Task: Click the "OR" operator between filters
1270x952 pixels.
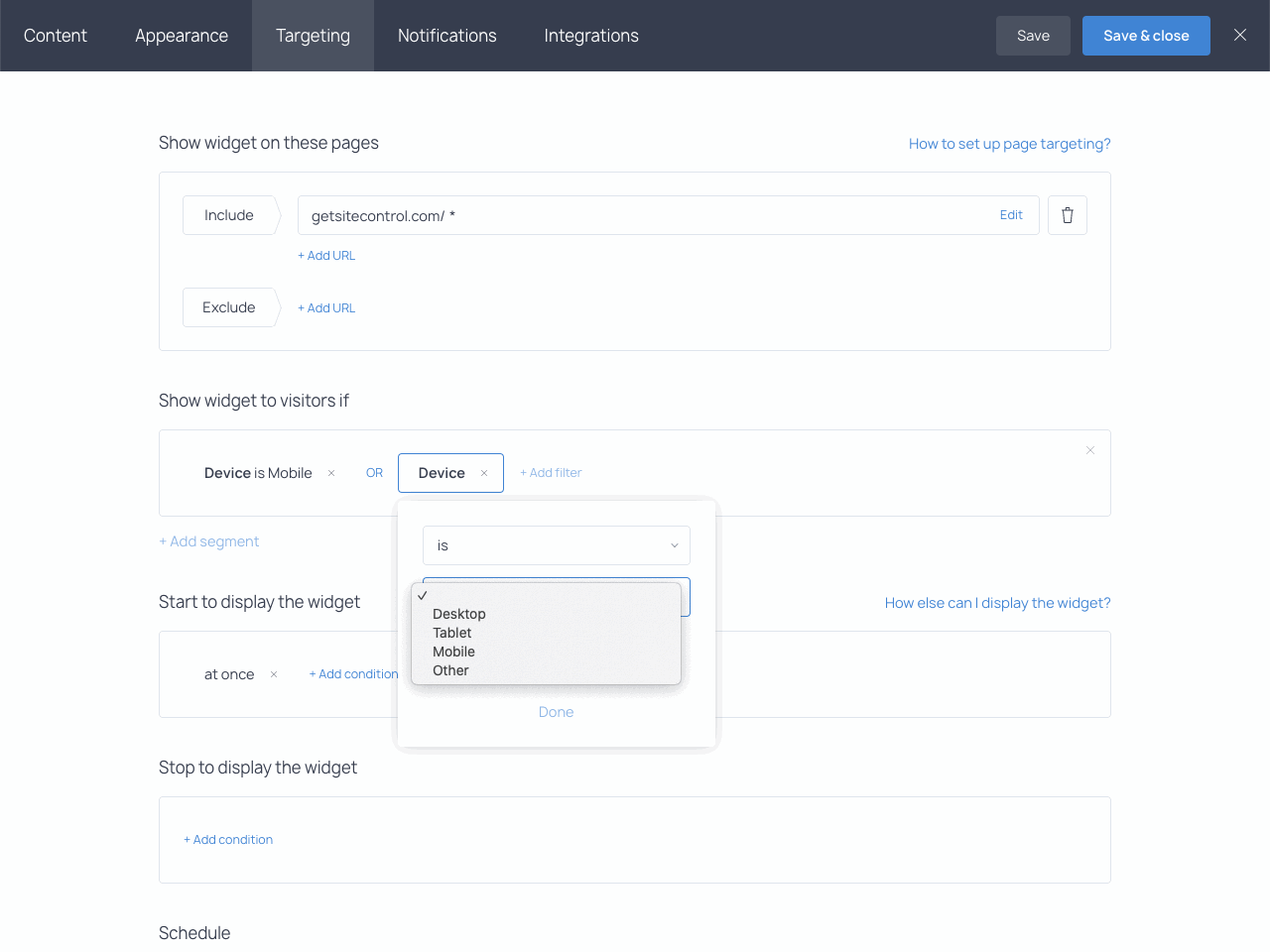Action: (x=374, y=473)
